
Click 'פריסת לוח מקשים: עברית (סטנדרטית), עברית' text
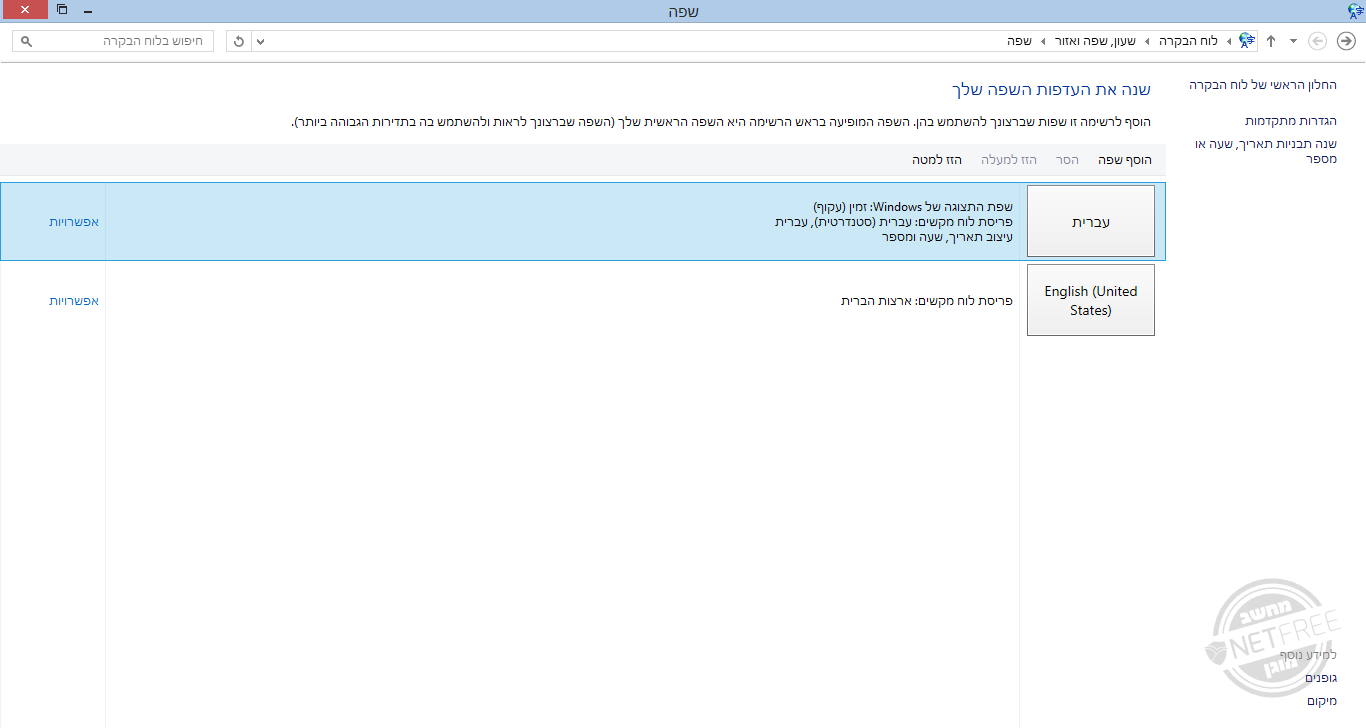pyautogui.click(x=894, y=222)
